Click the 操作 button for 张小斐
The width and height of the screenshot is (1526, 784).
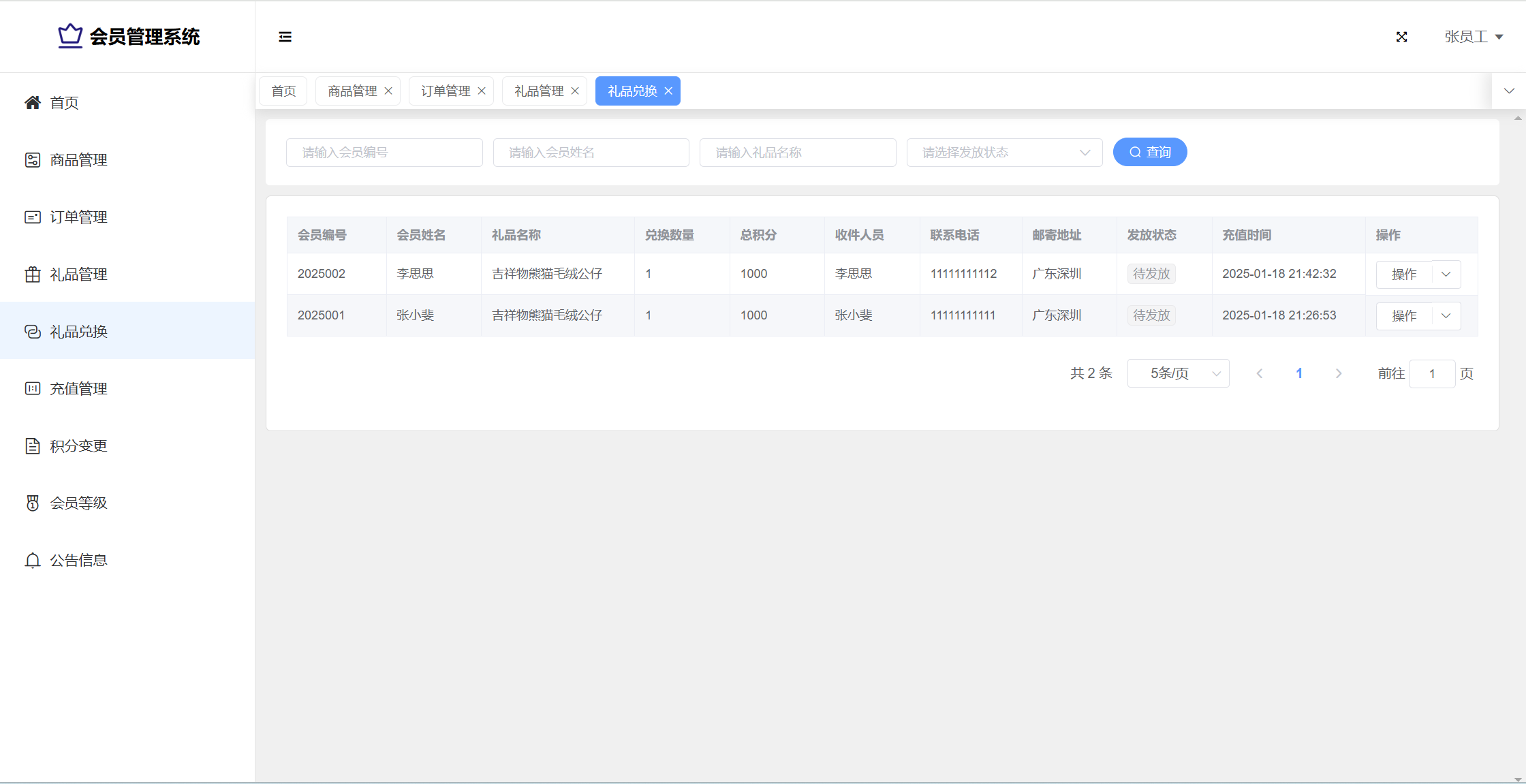point(1404,316)
